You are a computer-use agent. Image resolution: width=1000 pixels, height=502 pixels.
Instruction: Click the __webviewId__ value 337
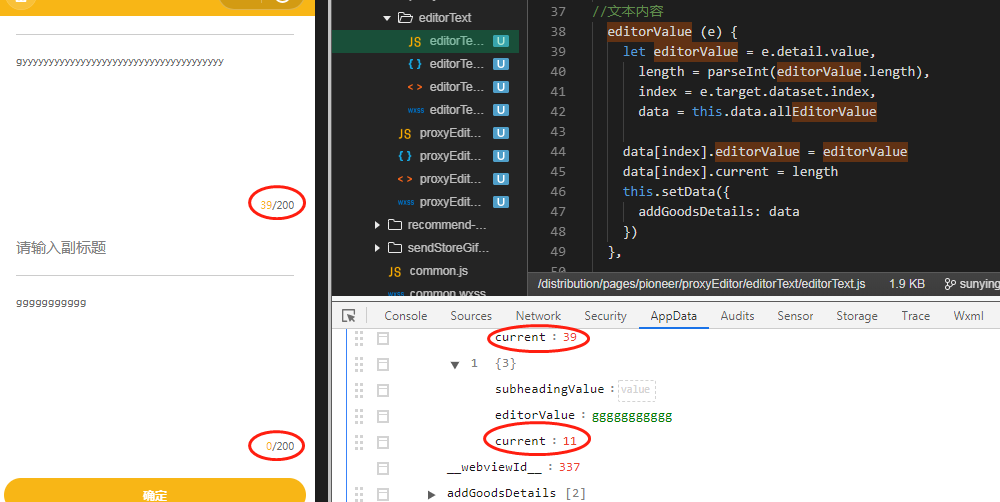click(x=570, y=468)
